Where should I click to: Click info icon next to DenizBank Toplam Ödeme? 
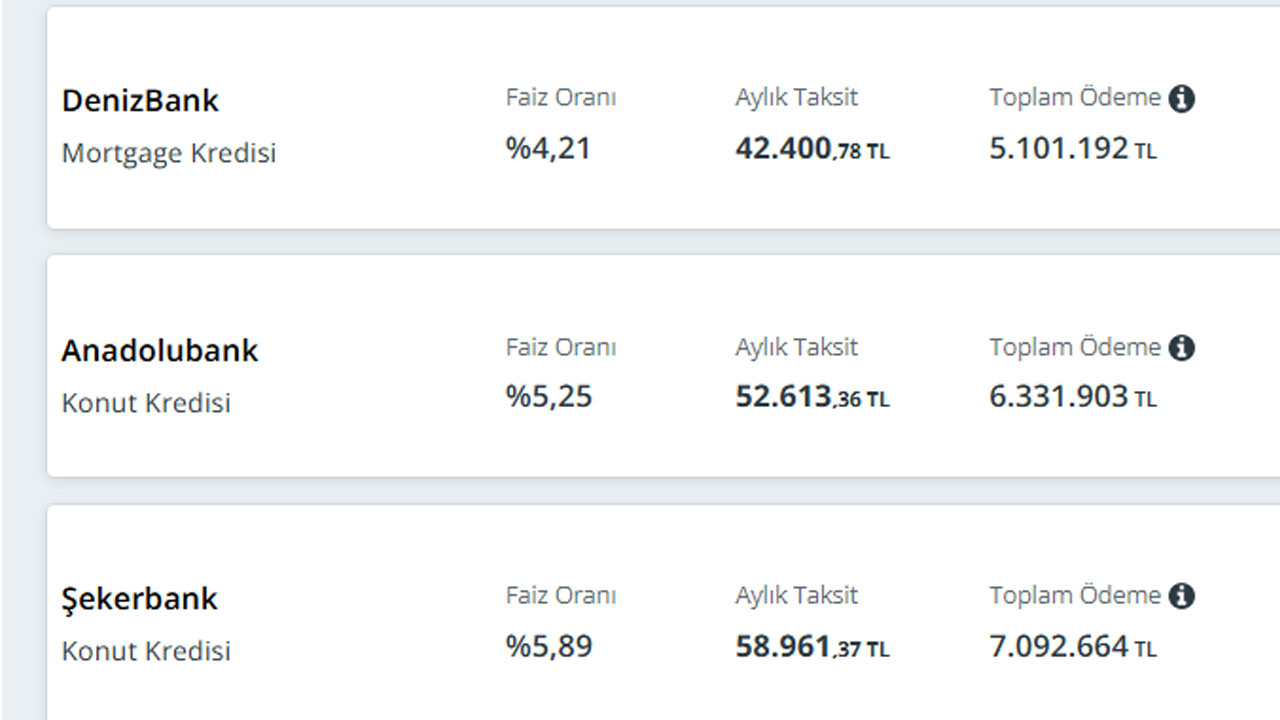[1181, 98]
